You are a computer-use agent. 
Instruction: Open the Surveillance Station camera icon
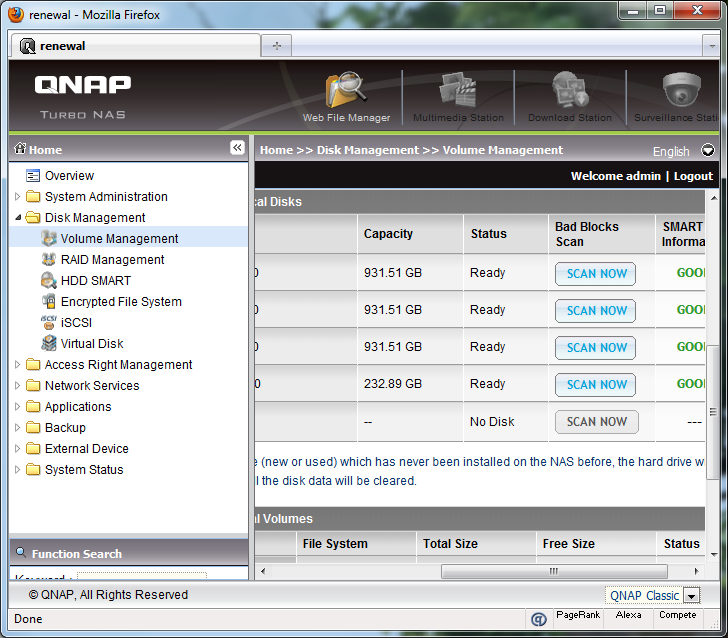682,92
